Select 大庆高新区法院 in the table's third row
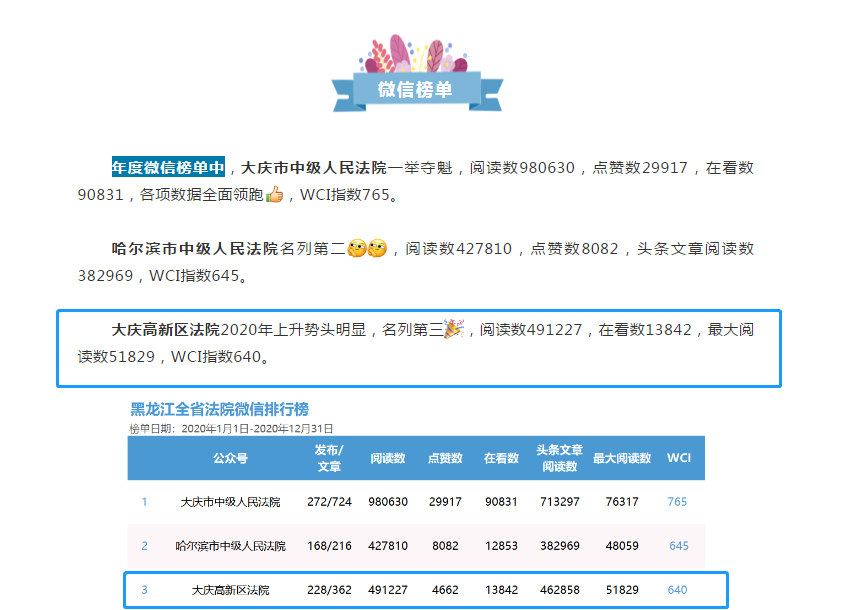 [x=230, y=590]
